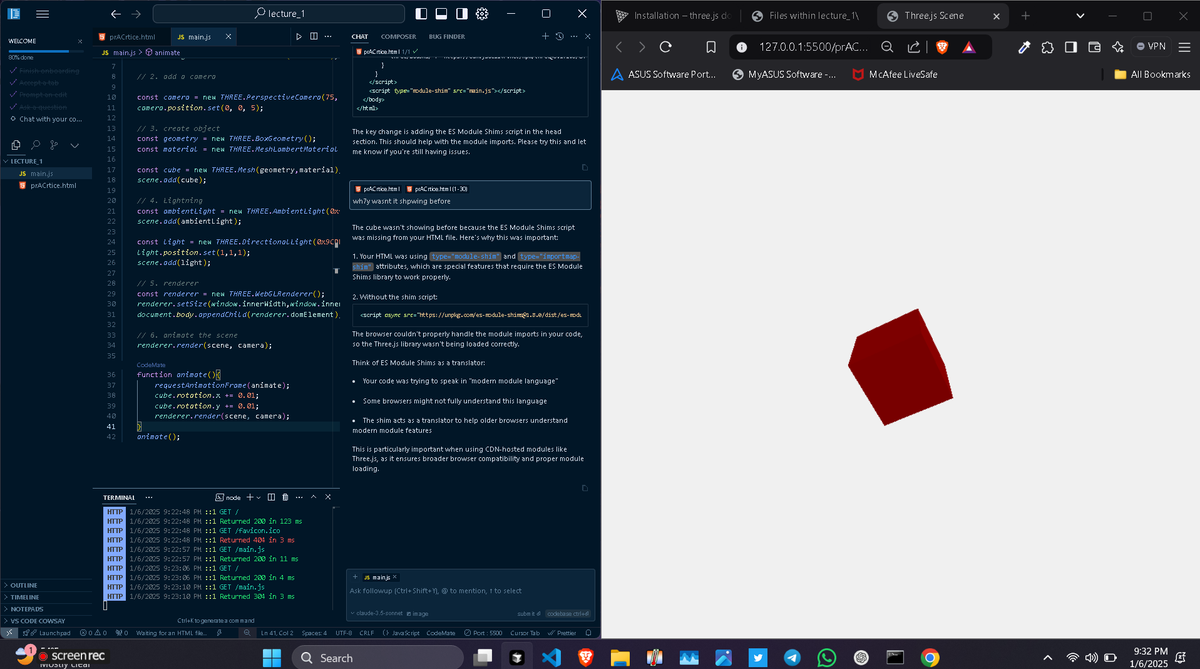Viewport: 1200px width, 669px height.
Task: Kill terminal with trash icon
Action: [x=285, y=497]
